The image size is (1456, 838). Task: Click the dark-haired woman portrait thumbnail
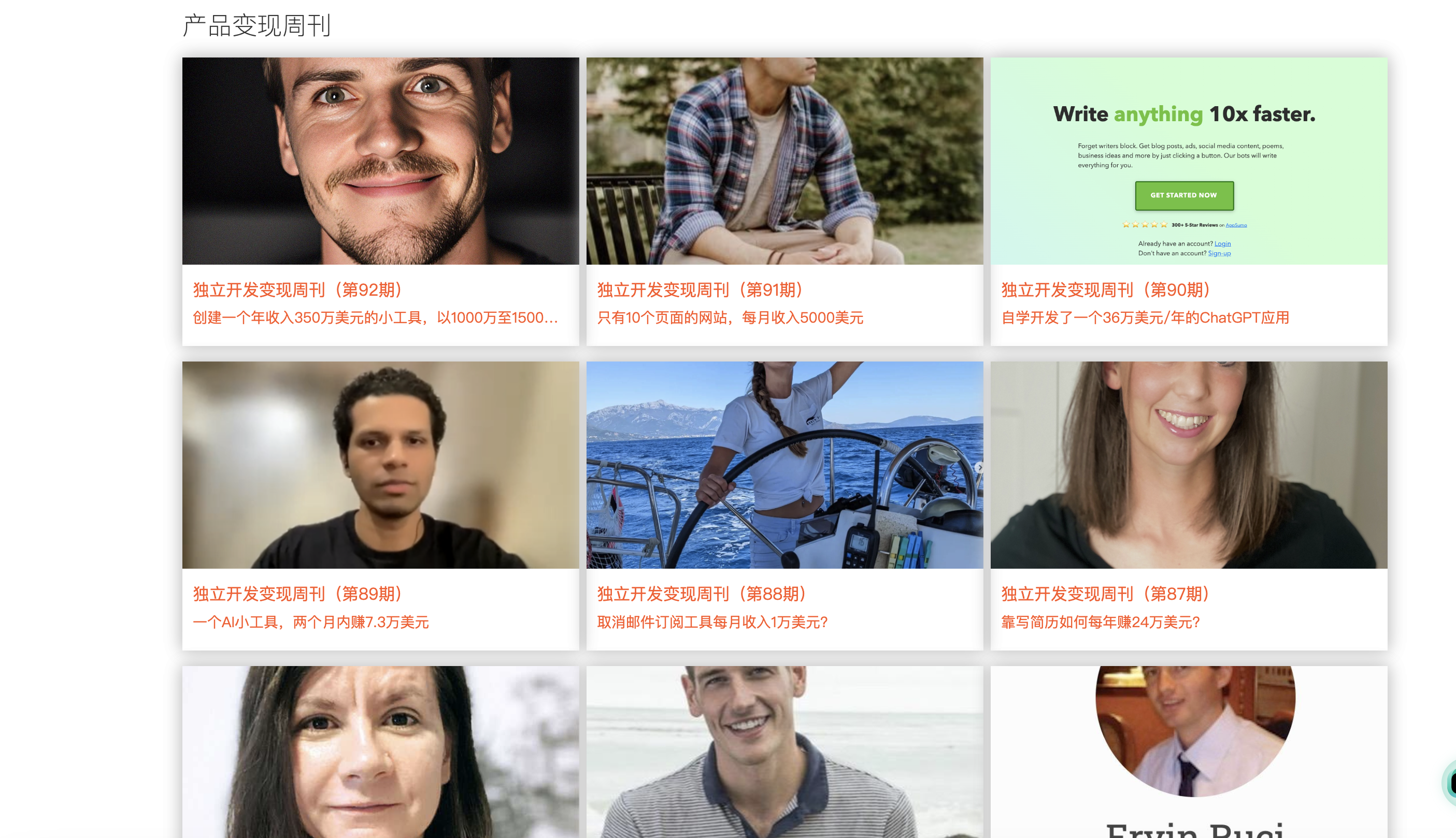tap(380, 752)
